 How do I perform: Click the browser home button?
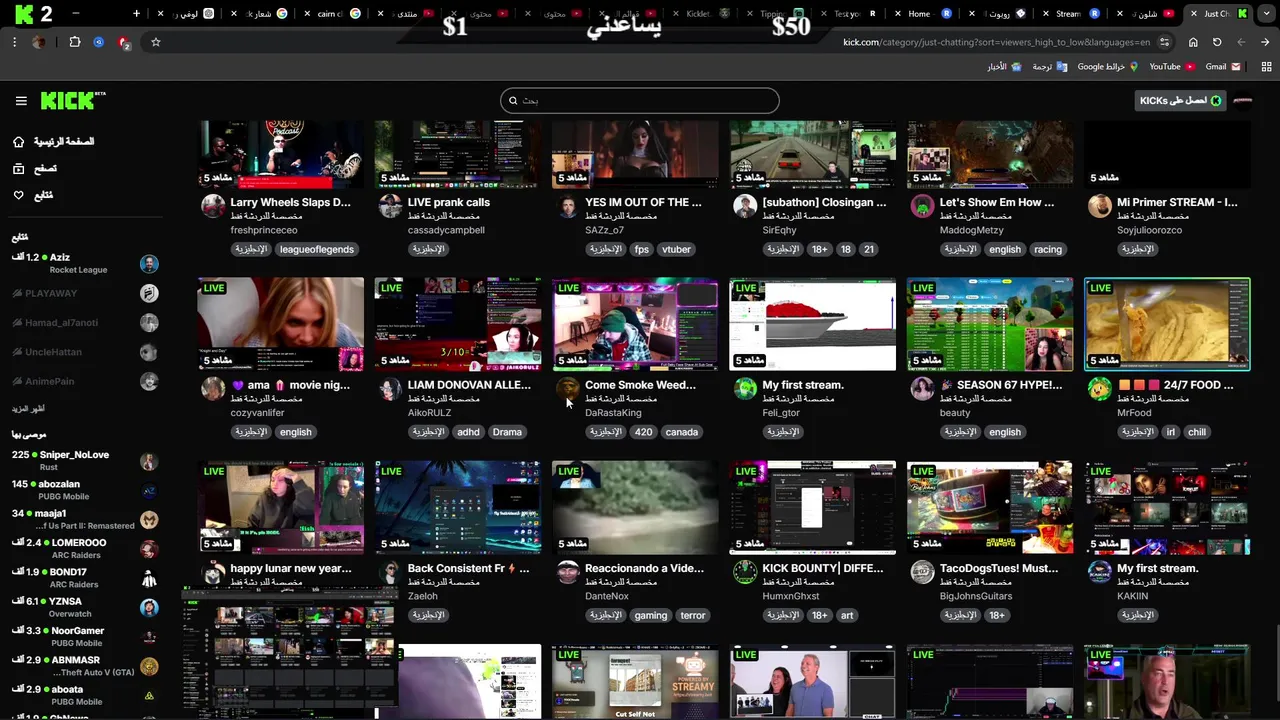(x=1193, y=42)
